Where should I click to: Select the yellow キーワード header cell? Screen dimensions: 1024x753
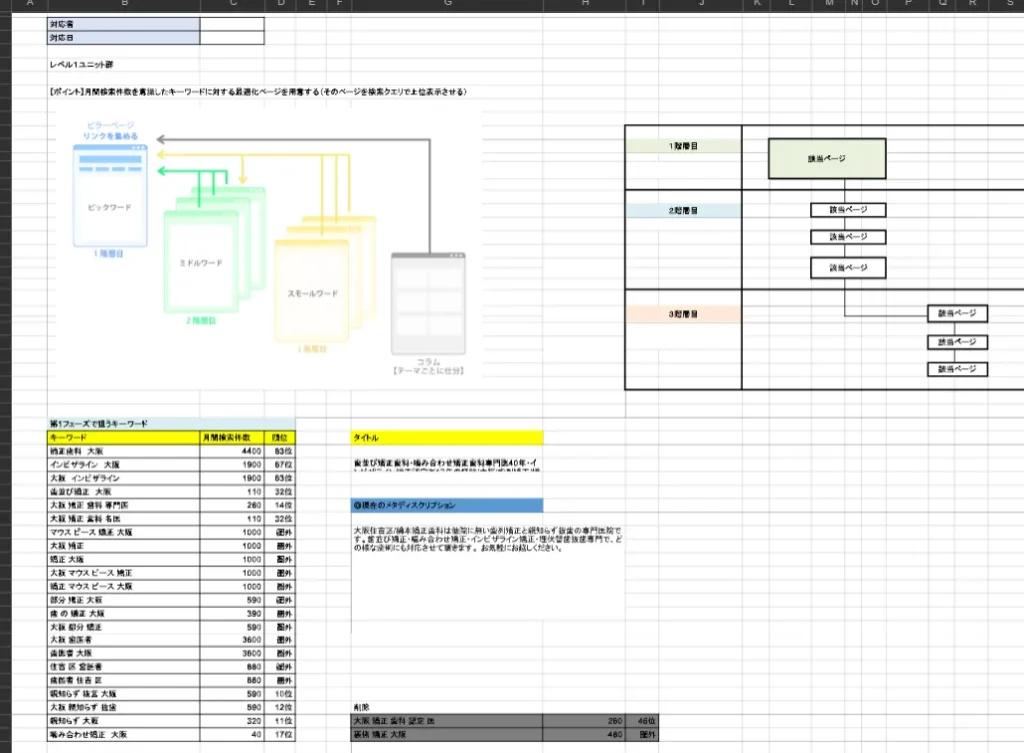(x=123, y=438)
